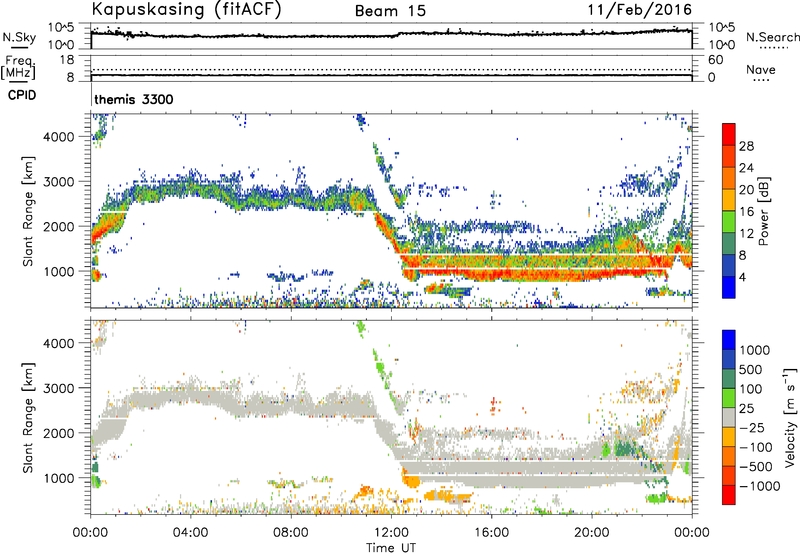The image size is (800, 554).
Task: Click the 16 dB power colorbar label
Action: click(x=746, y=212)
